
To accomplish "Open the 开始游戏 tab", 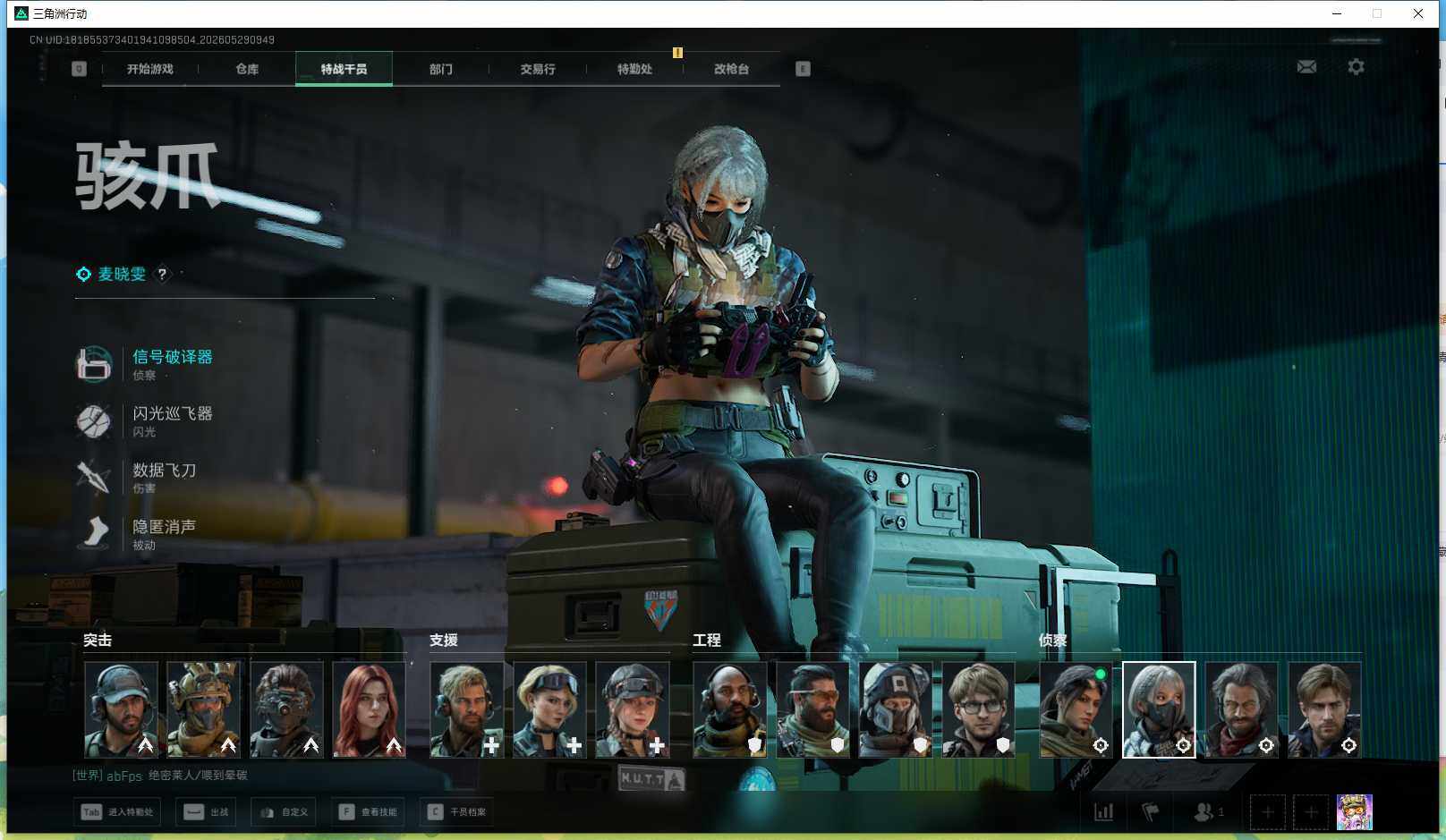I will 149,69.
